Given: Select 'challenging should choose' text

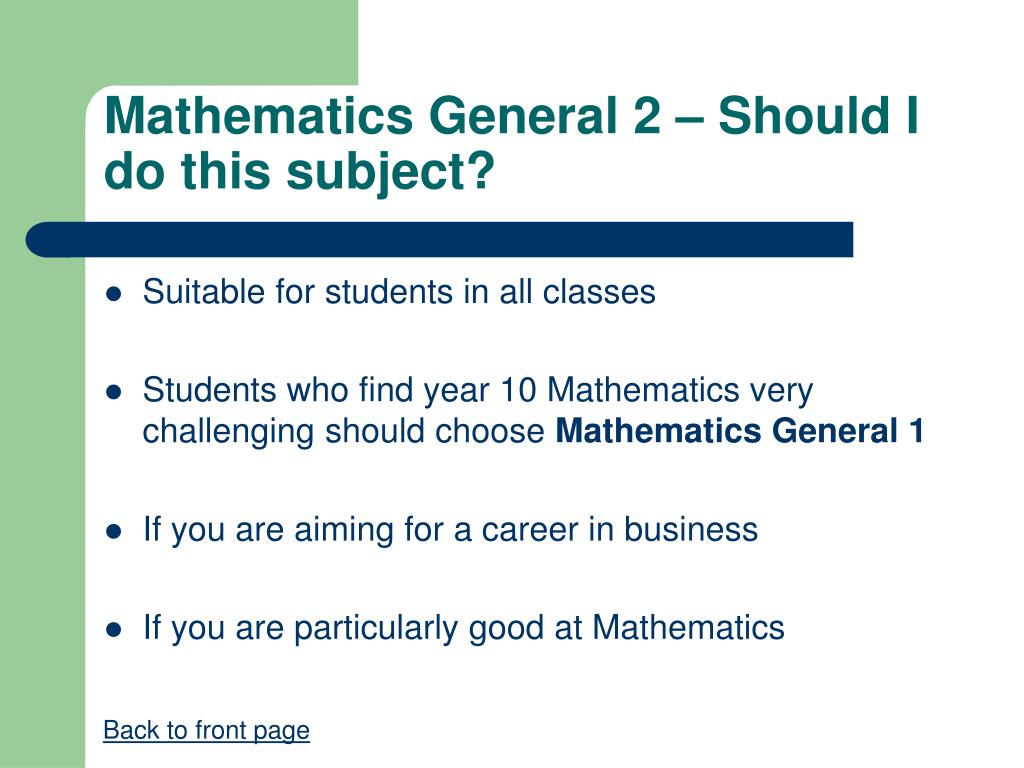Looking at the screenshot, I should point(344,432).
